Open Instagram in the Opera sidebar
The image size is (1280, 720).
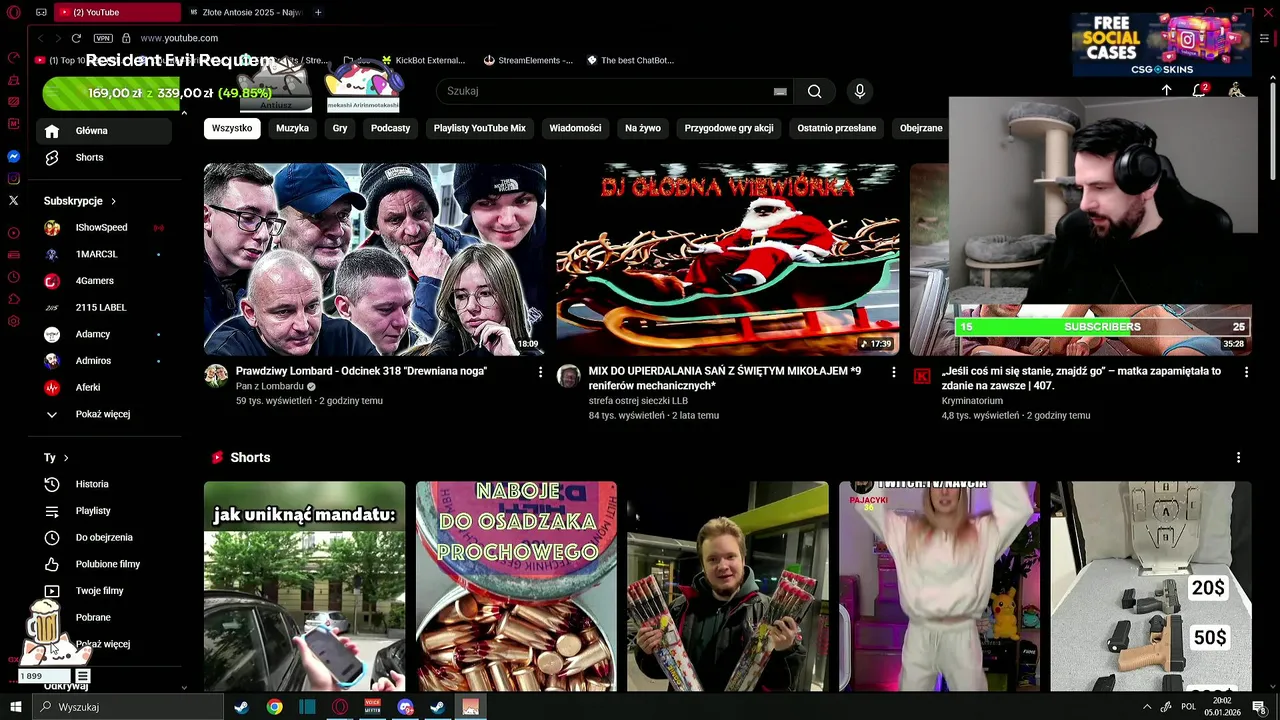coord(13,179)
